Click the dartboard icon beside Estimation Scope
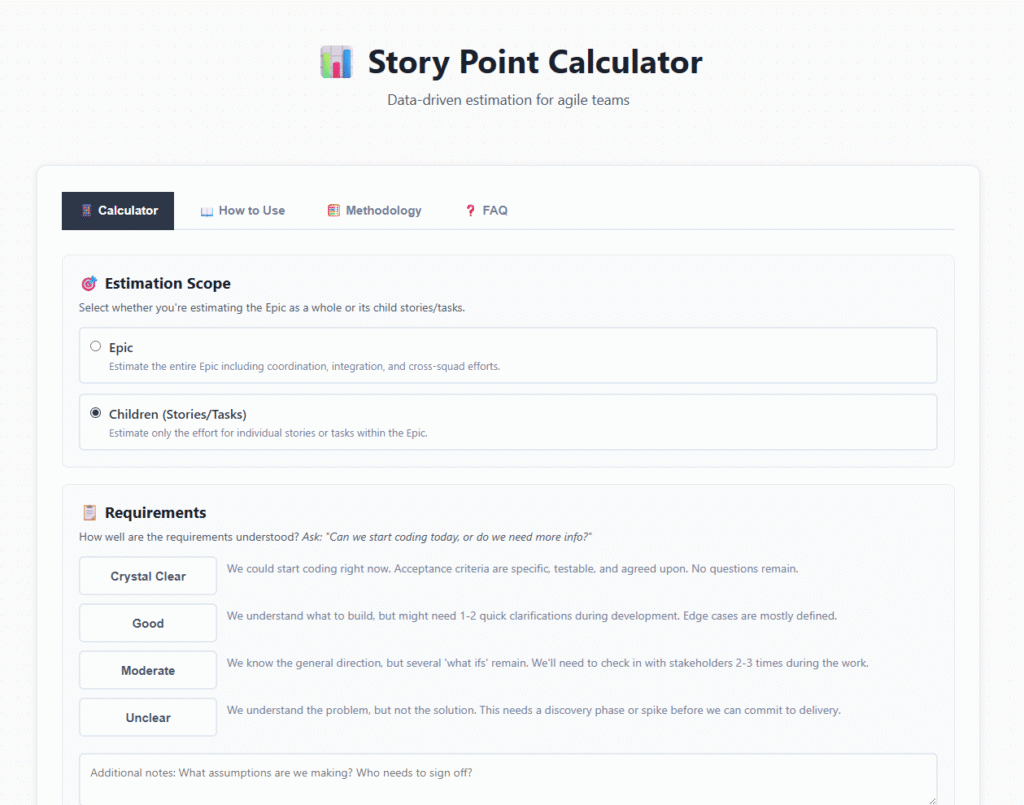Screen dimensions: 1024x805 [x=90, y=283]
